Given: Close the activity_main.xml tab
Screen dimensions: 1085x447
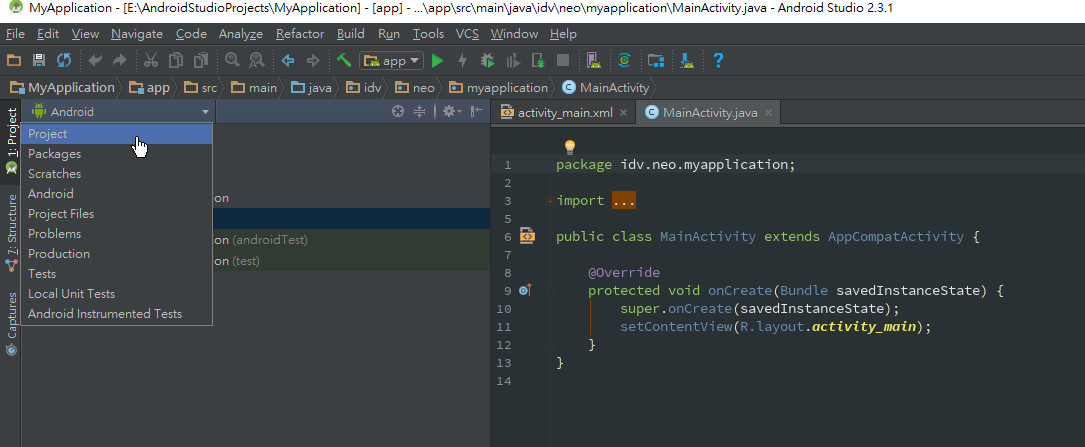Looking at the screenshot, I should pyautogui.click(x=623, y=113).
